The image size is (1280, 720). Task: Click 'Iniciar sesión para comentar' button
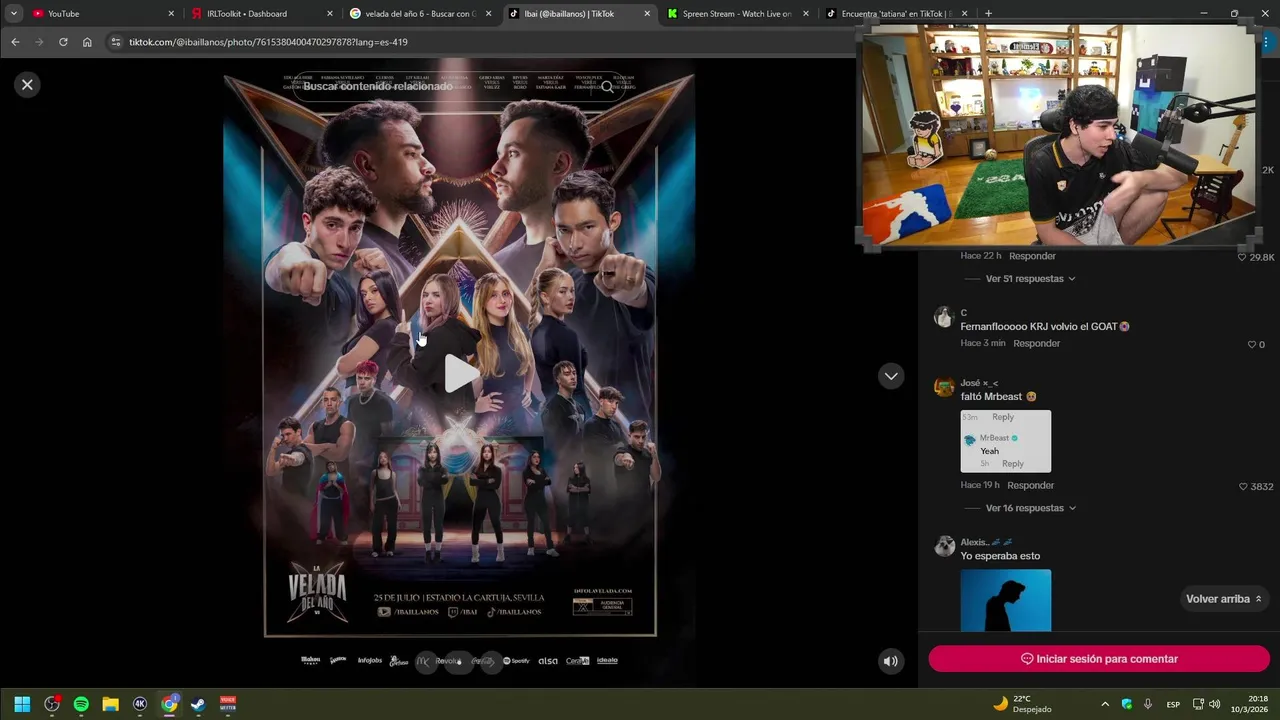[x=1099, y=659]
